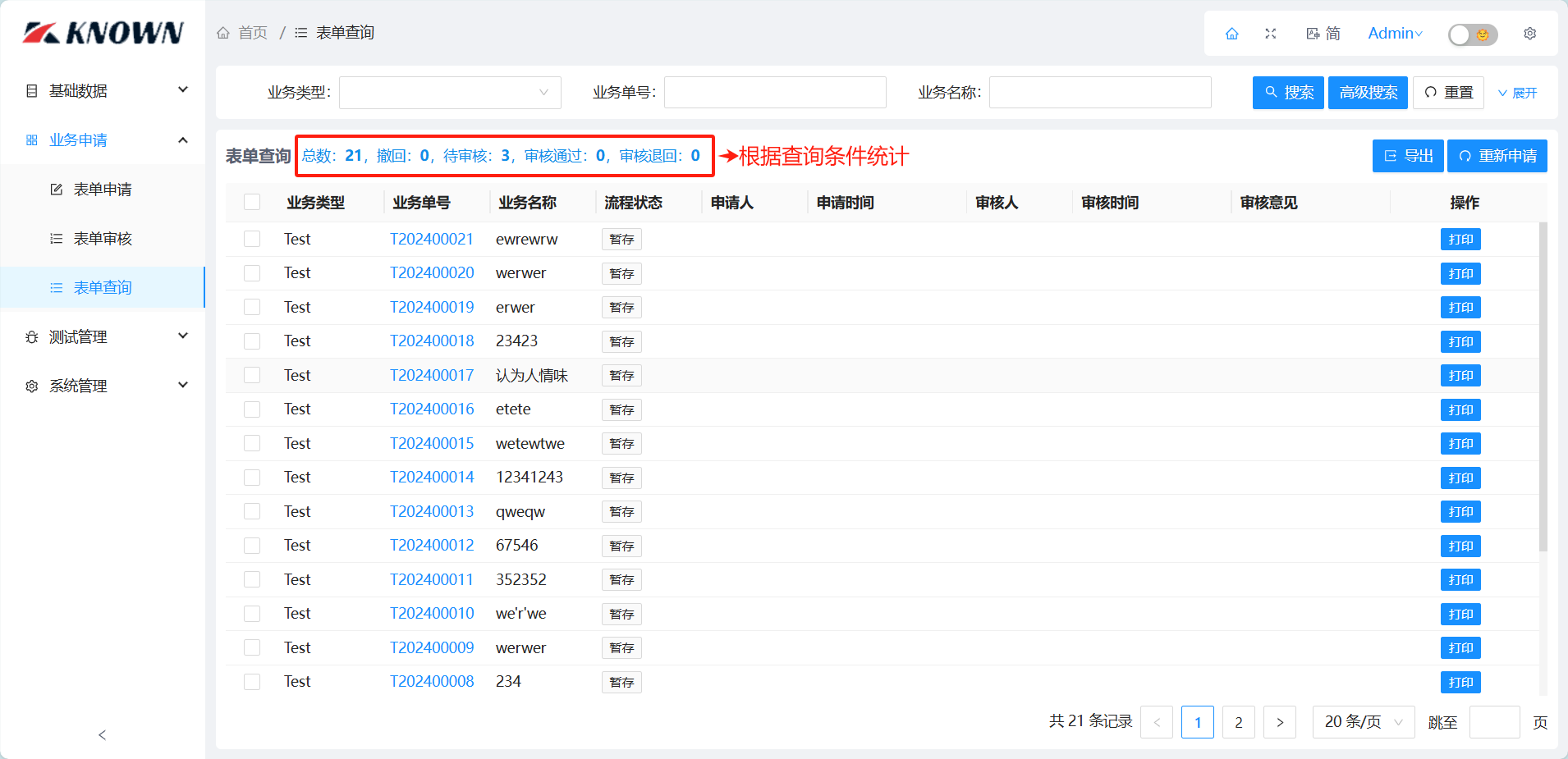Check the row T202400015 checkbox
Screen dimensions: 1568x759
point(252,443)
